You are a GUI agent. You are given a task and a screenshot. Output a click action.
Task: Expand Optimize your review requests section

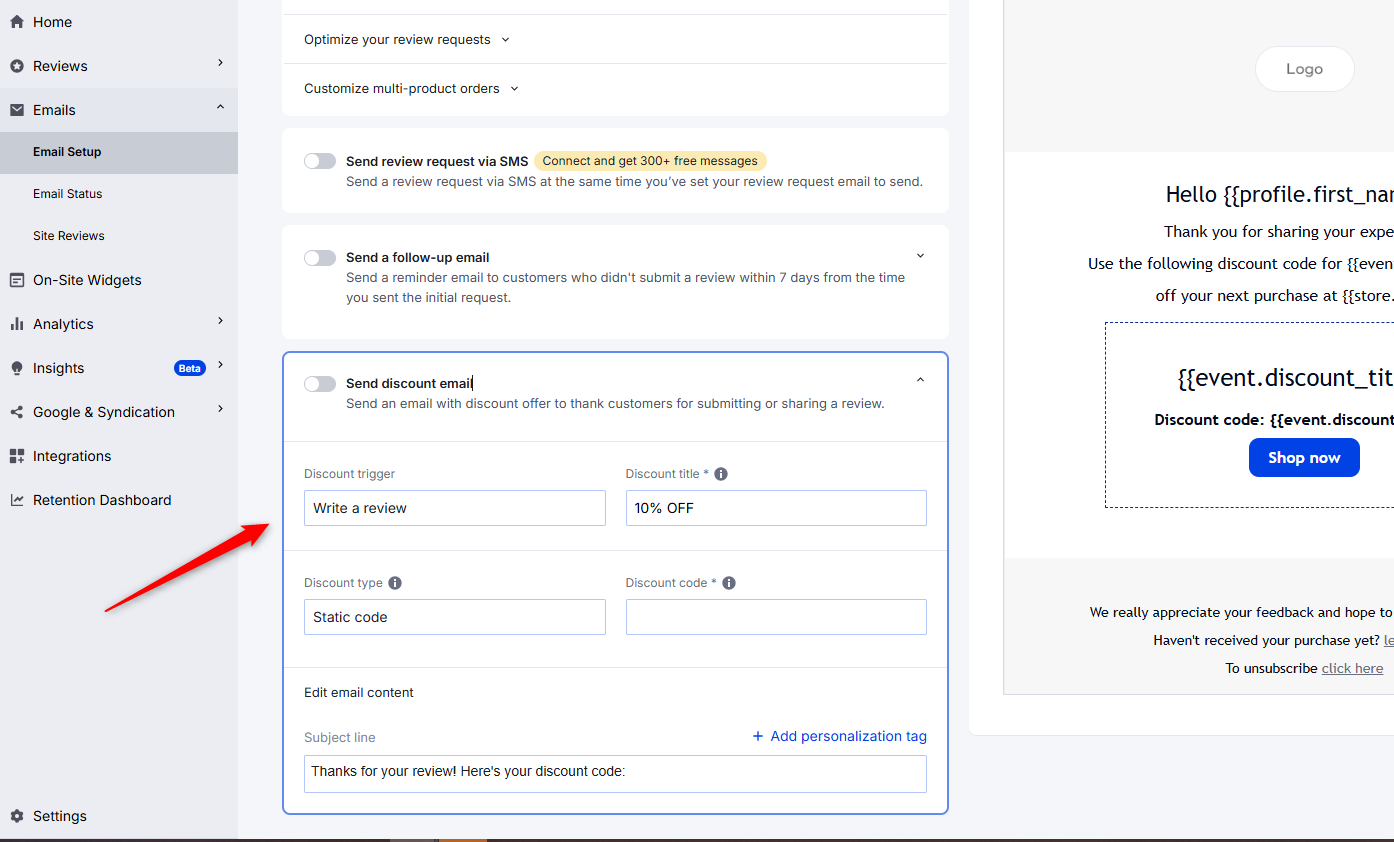tap(407, 40)
